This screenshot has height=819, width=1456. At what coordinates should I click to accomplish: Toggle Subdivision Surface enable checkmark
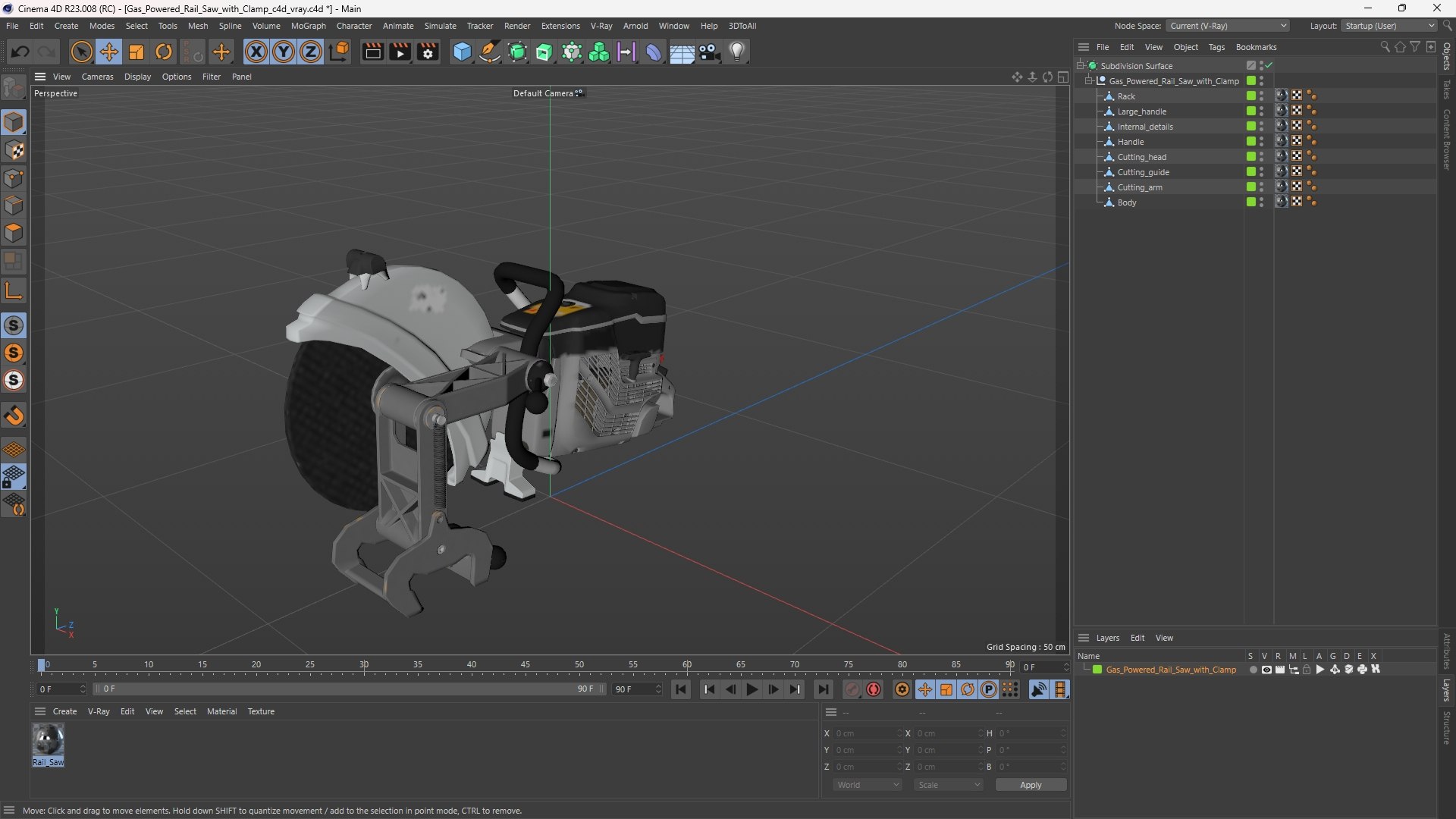[x=1269, y=66]
